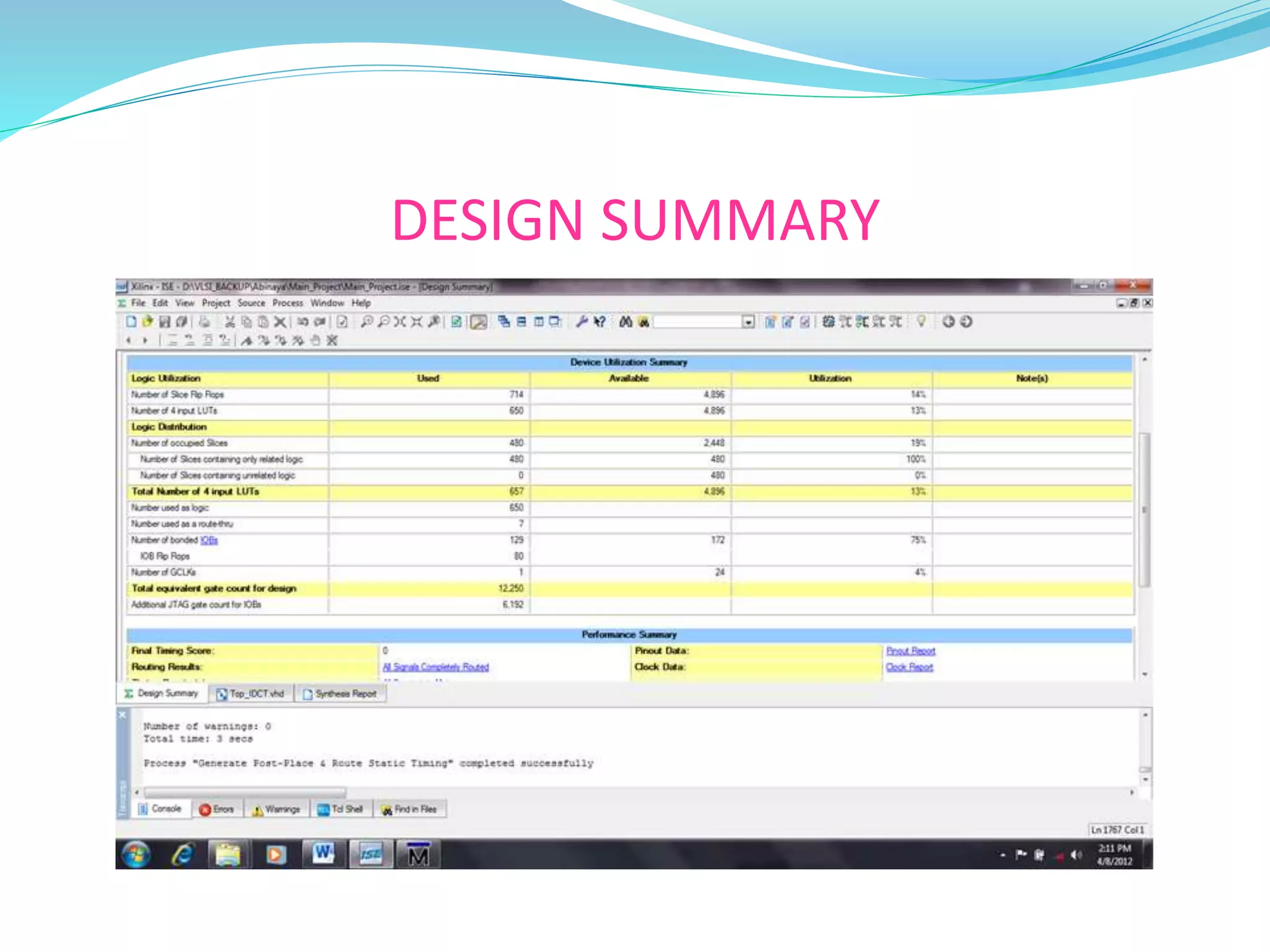Click the Delete X toolbar icon
Image resolution: width=1270 pixels, height=952 pixels.
tap(280, 321)
